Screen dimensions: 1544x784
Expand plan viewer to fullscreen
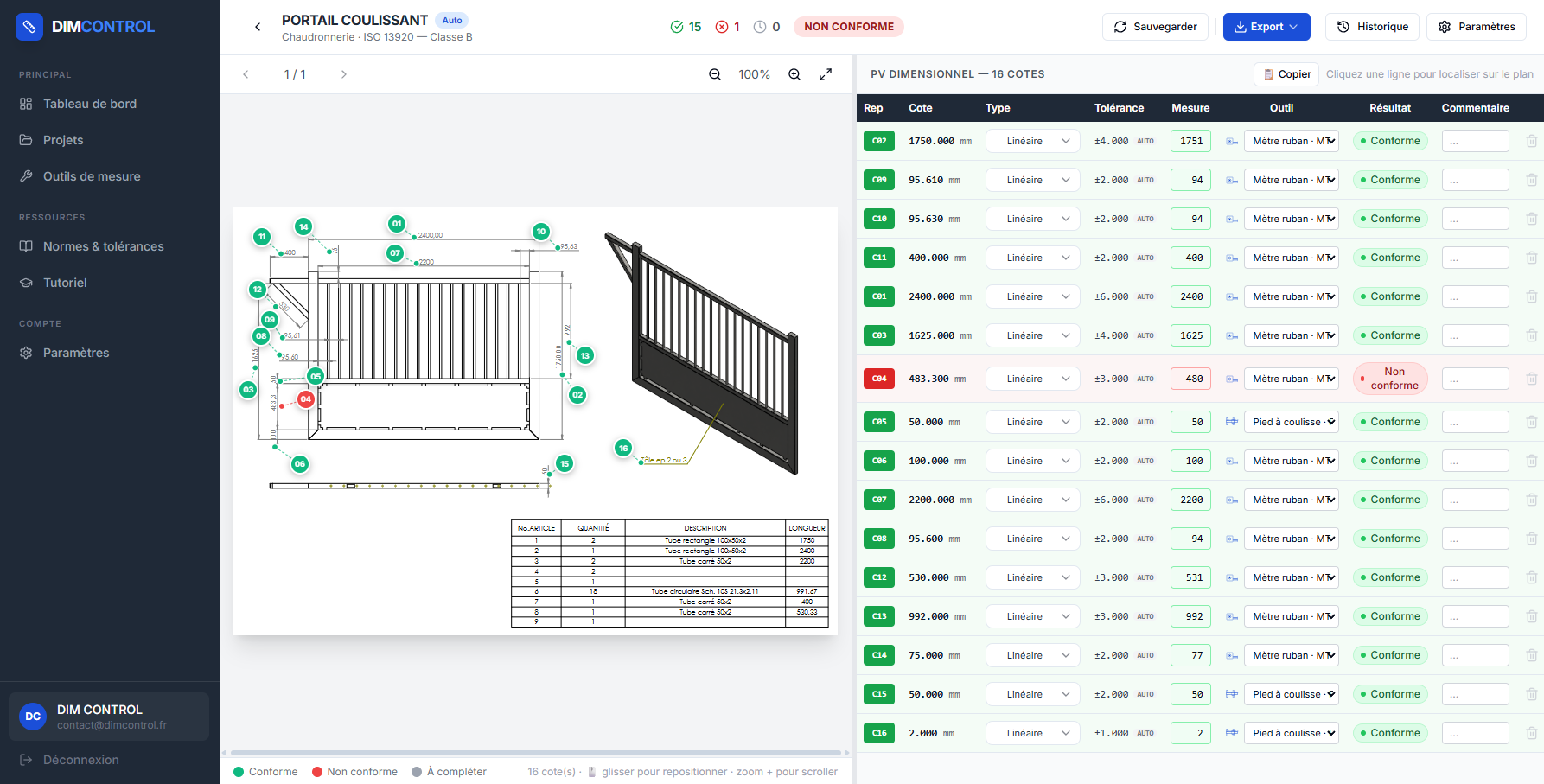tap(826, 74)
